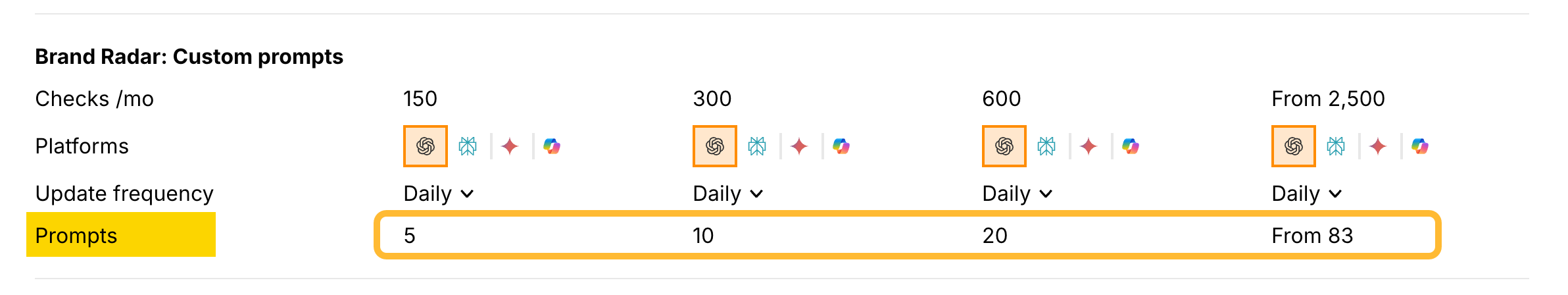1568x295 pixels.
Task: Click Gemini star icon in the 300 checks column
Action: 799,146
